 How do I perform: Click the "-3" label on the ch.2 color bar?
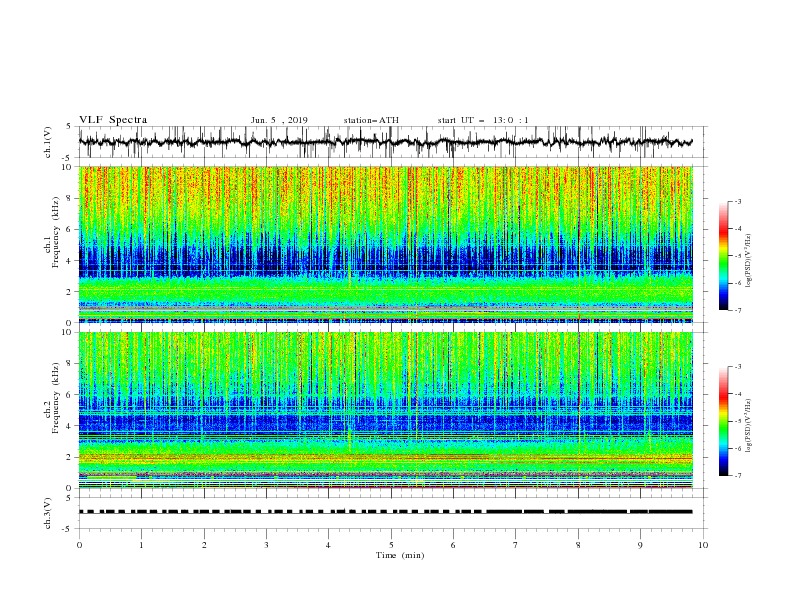738,367
